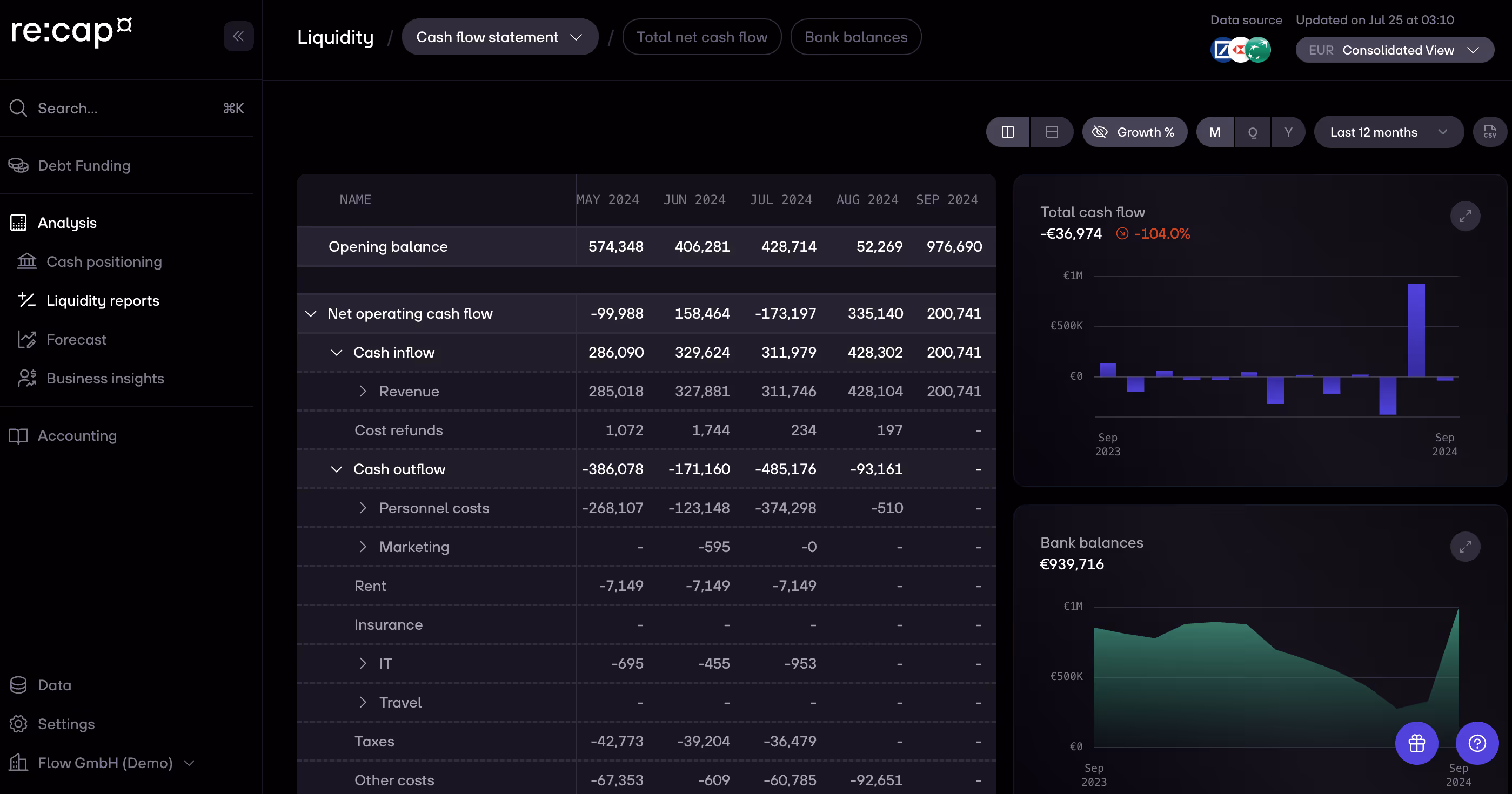Go to Cash positioning page

(104, 262)
